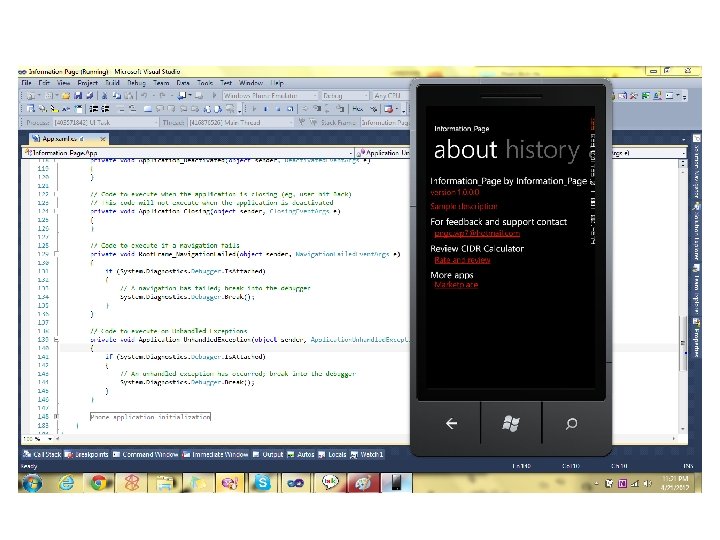Click the Rate and review link

462,260
